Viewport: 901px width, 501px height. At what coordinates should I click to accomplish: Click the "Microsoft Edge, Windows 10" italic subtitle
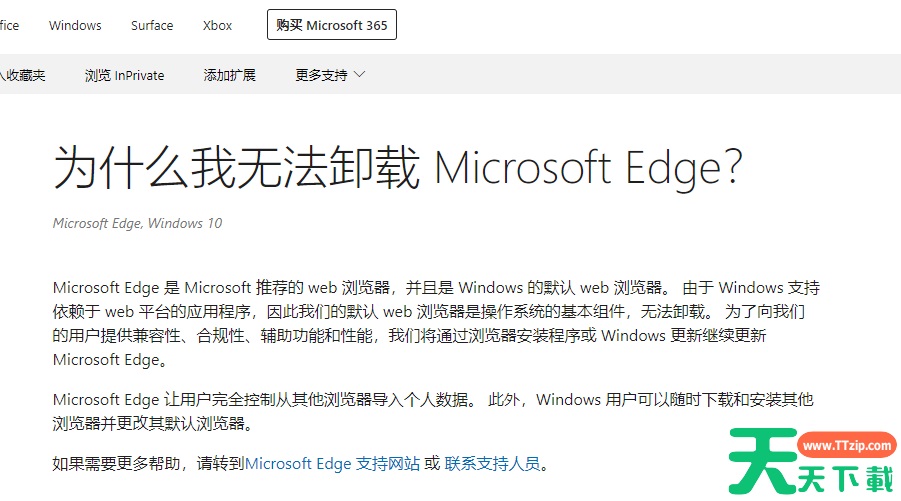coord(137,223)
